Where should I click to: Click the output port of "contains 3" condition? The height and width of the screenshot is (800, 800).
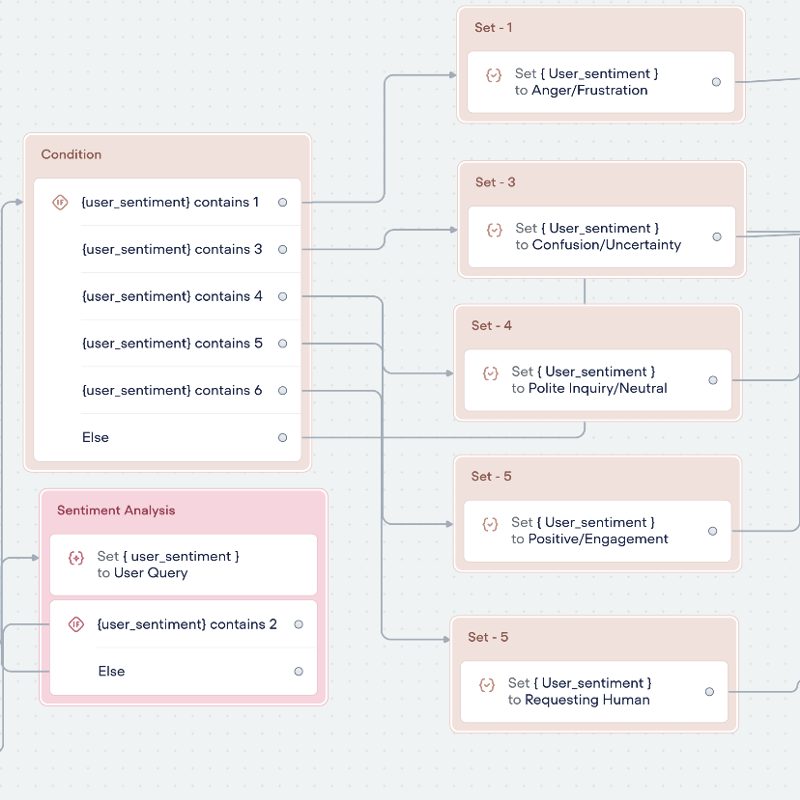pyautogui.click(x=283, y=249)
